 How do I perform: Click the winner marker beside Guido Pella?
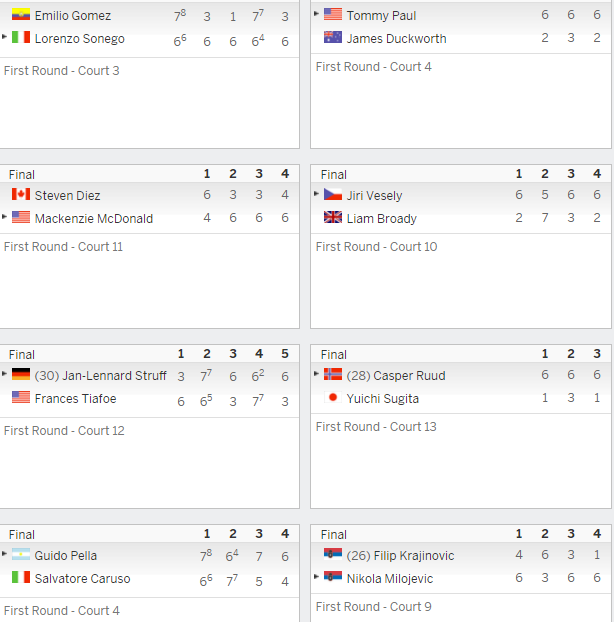(x=4, y=553)
